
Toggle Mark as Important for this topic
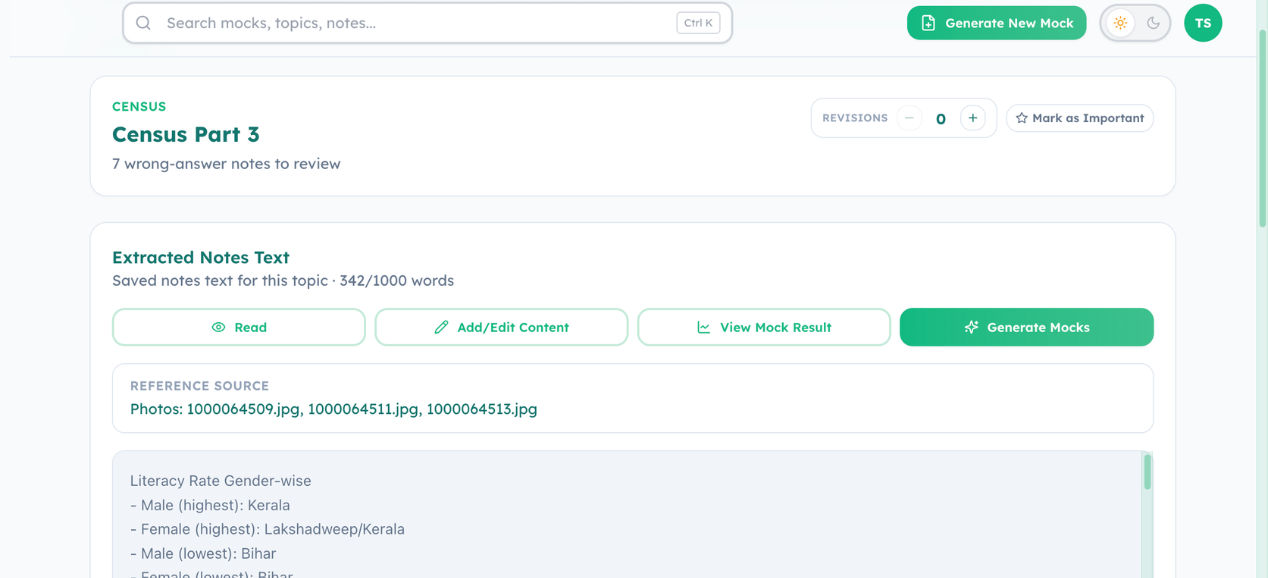1080,118
